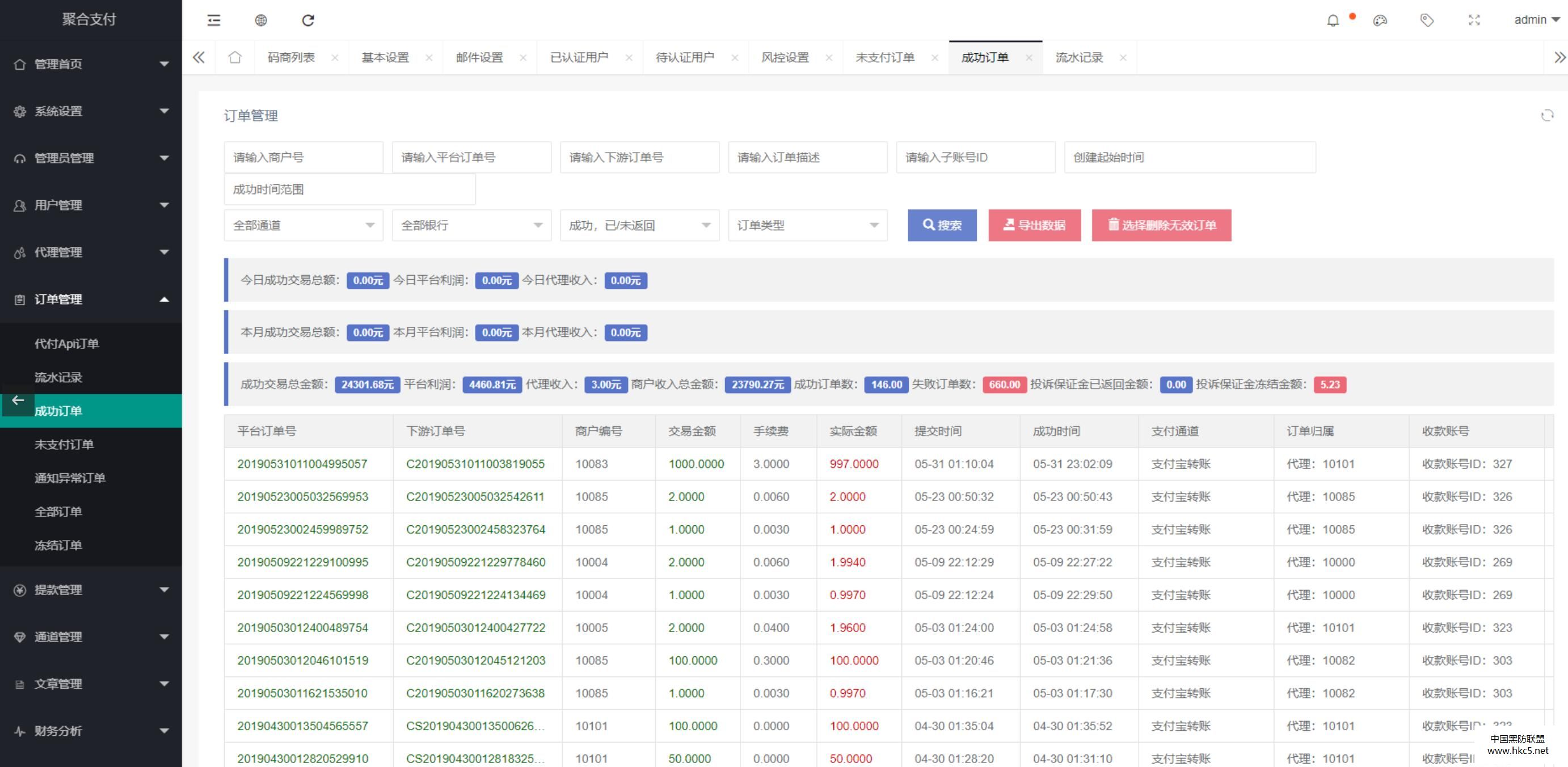Viewport: 1568px width, 767px height.
Task: Click 选择删除无效订单 button
Action: click(x=1161, y=225)
